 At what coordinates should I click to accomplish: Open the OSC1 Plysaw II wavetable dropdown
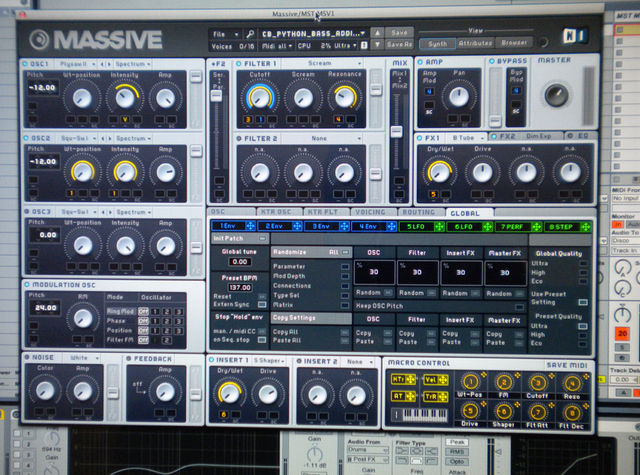[76, 64]
